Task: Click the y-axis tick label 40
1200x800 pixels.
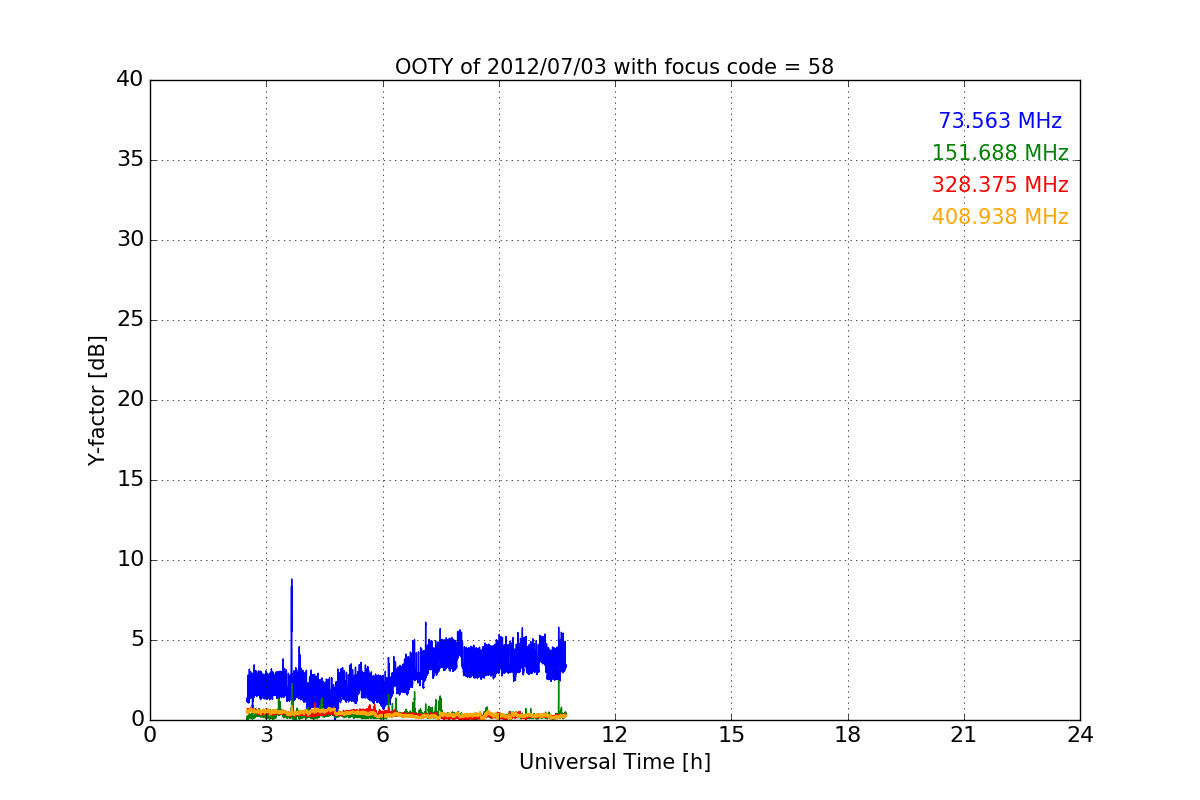Action: tap(130, 80)
